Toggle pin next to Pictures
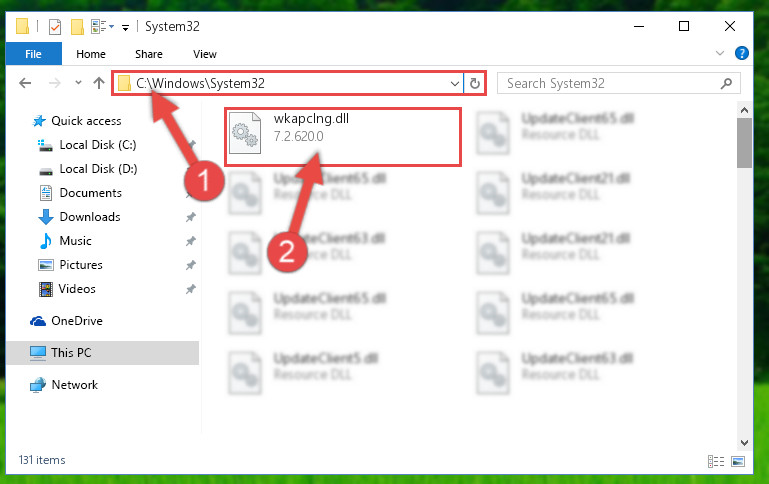Image resolution: width=769 pixels, height=484 pixels. (191, 265)
